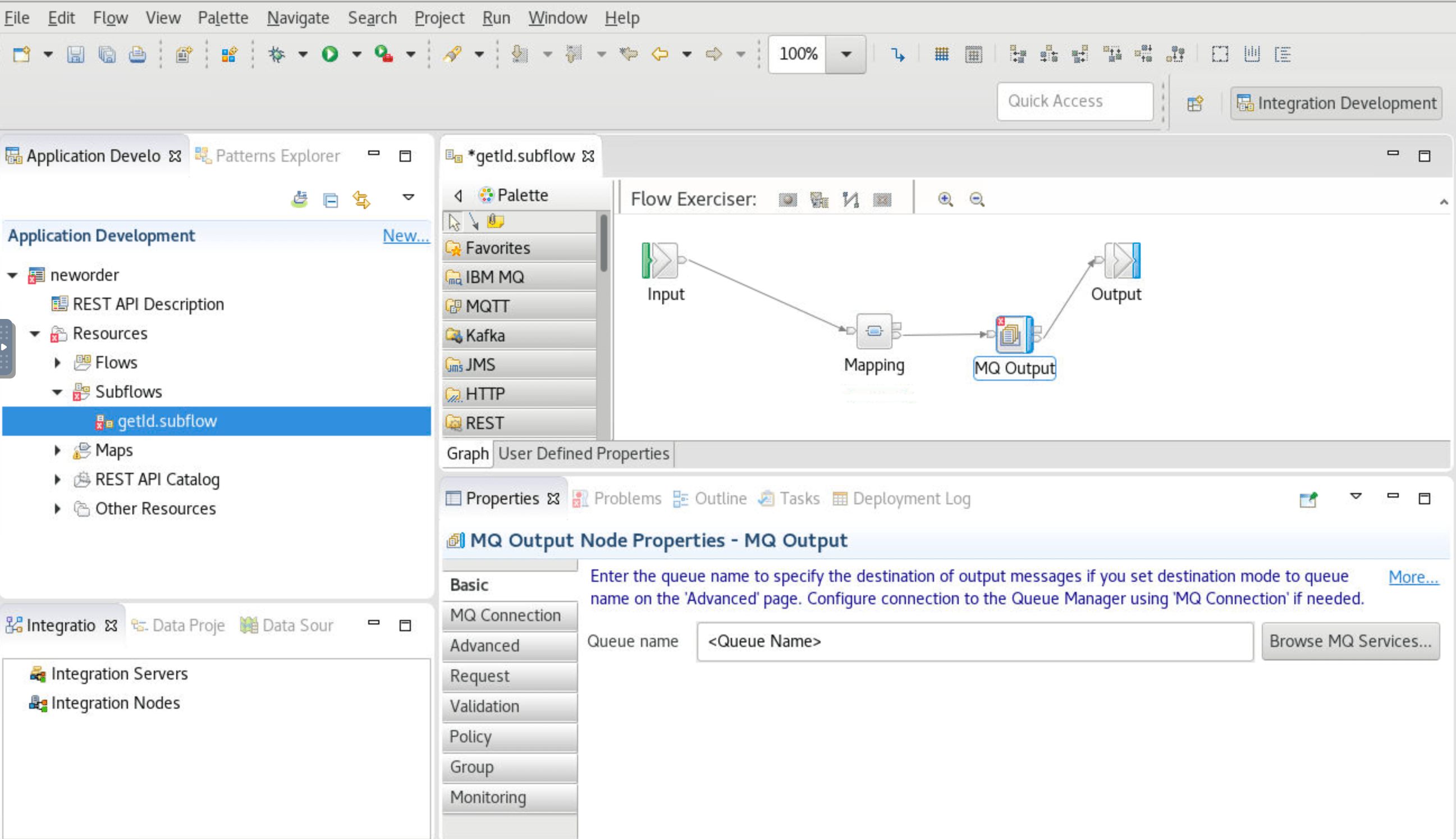
Task: Expand the Flows tree item
Action: (x=57, y=362)
